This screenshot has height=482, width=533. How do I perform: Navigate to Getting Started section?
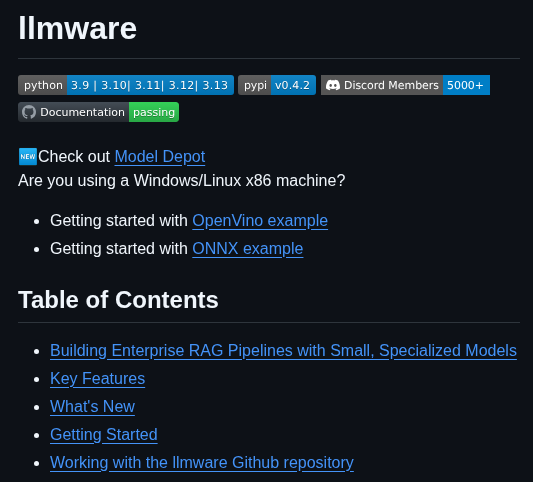coord(104,434)
